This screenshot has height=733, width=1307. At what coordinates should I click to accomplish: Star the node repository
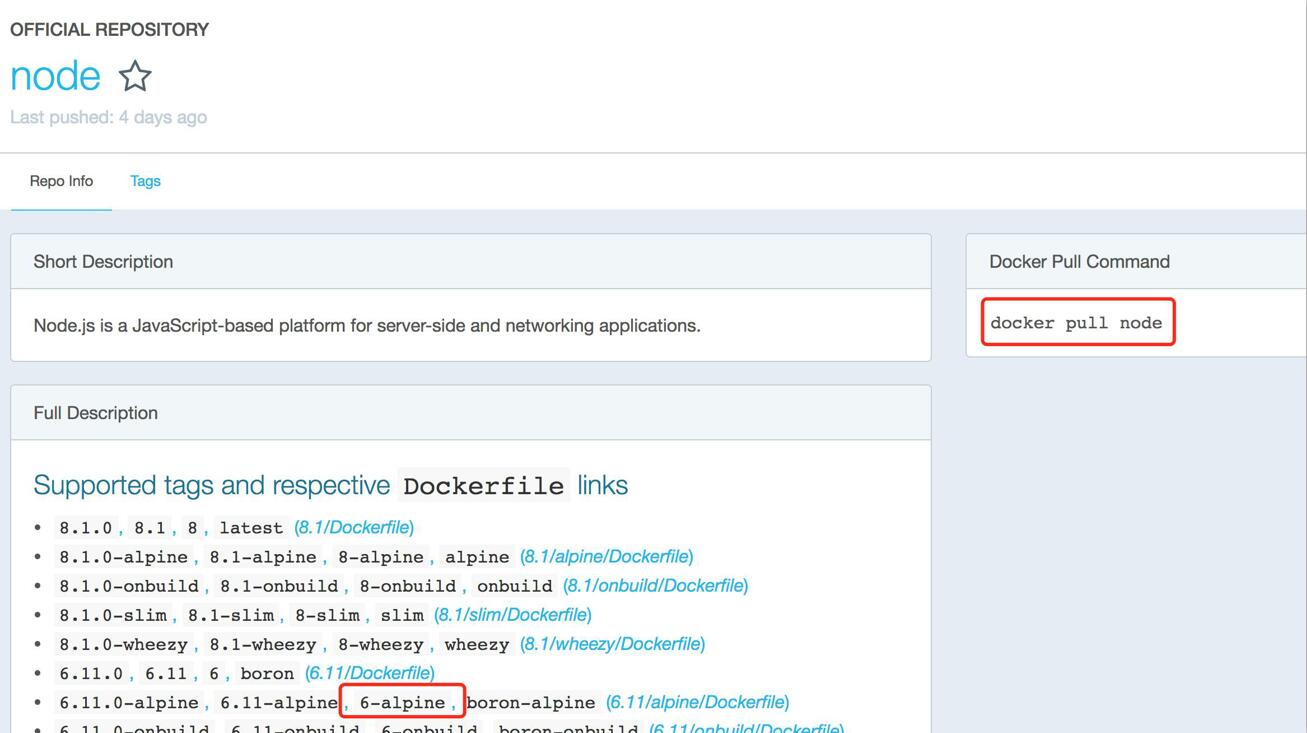pos(135,76)
